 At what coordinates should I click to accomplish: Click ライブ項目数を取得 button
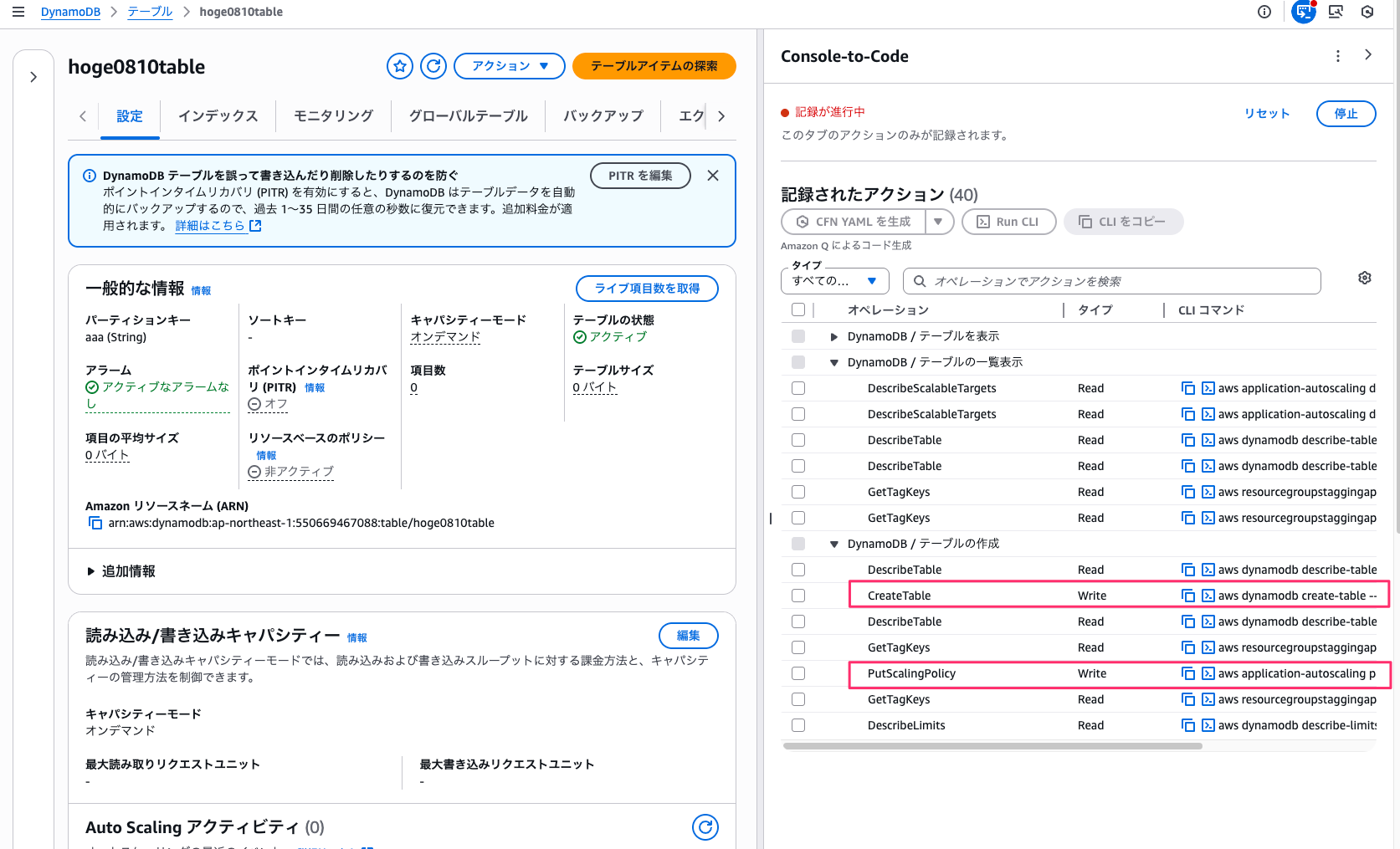647,289
